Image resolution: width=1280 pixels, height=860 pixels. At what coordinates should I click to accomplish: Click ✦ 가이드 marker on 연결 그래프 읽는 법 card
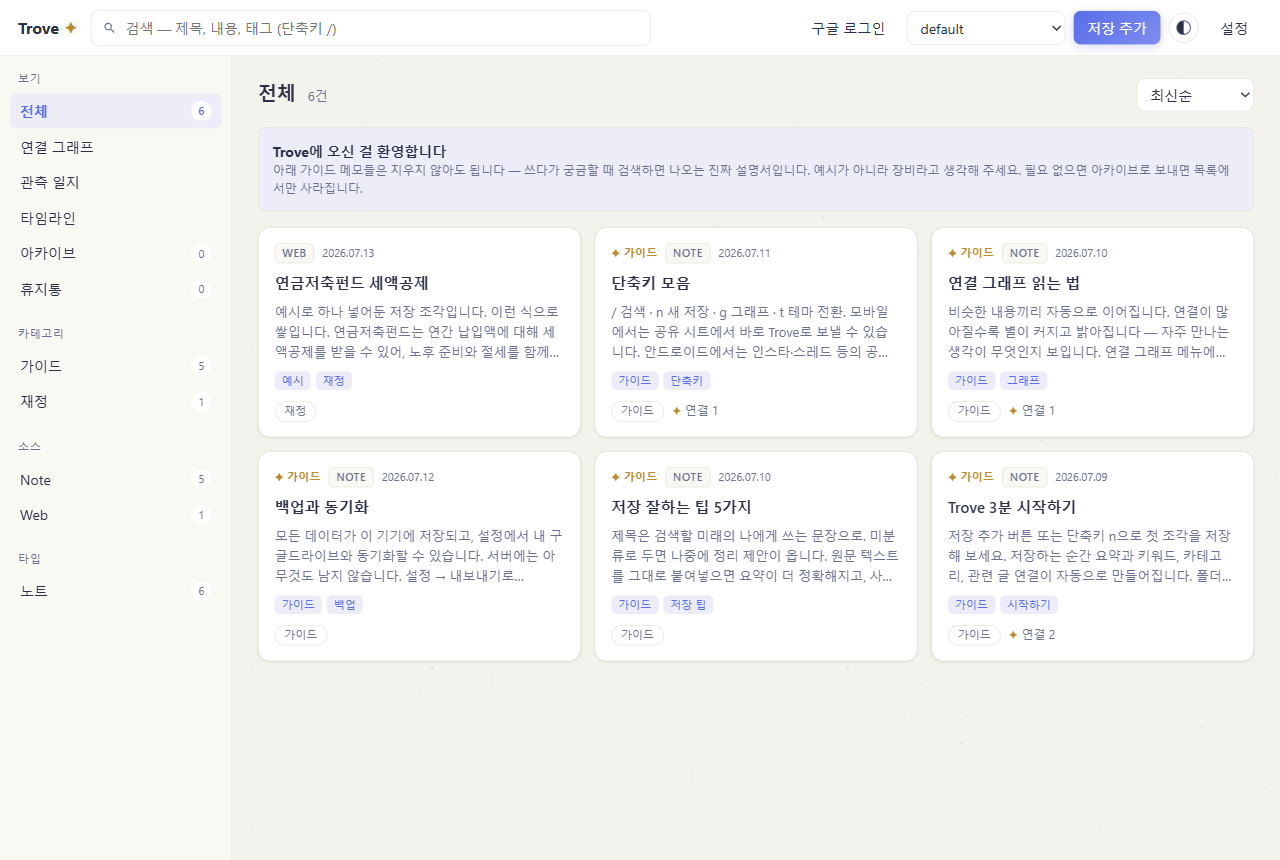[x=971, y=253]
